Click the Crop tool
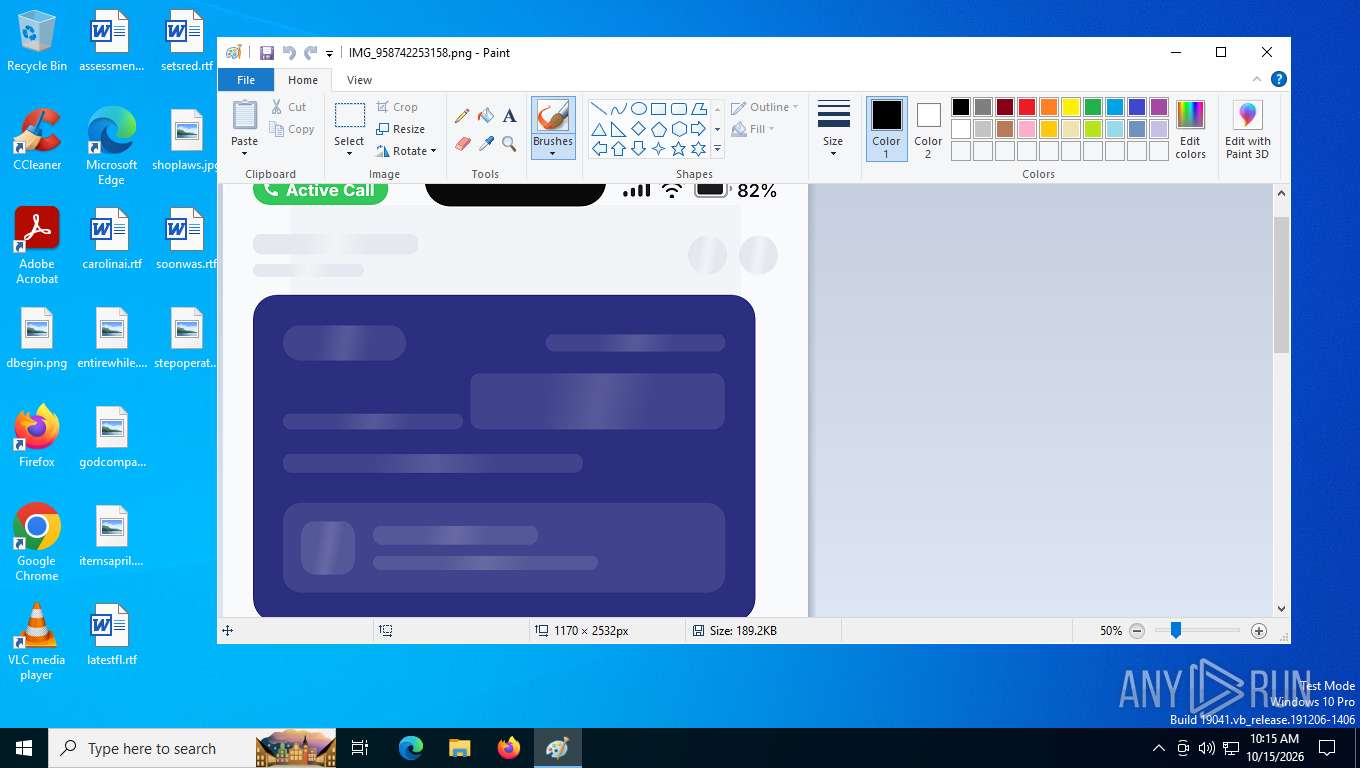1360x768 pixels. [x=397, y=107]
